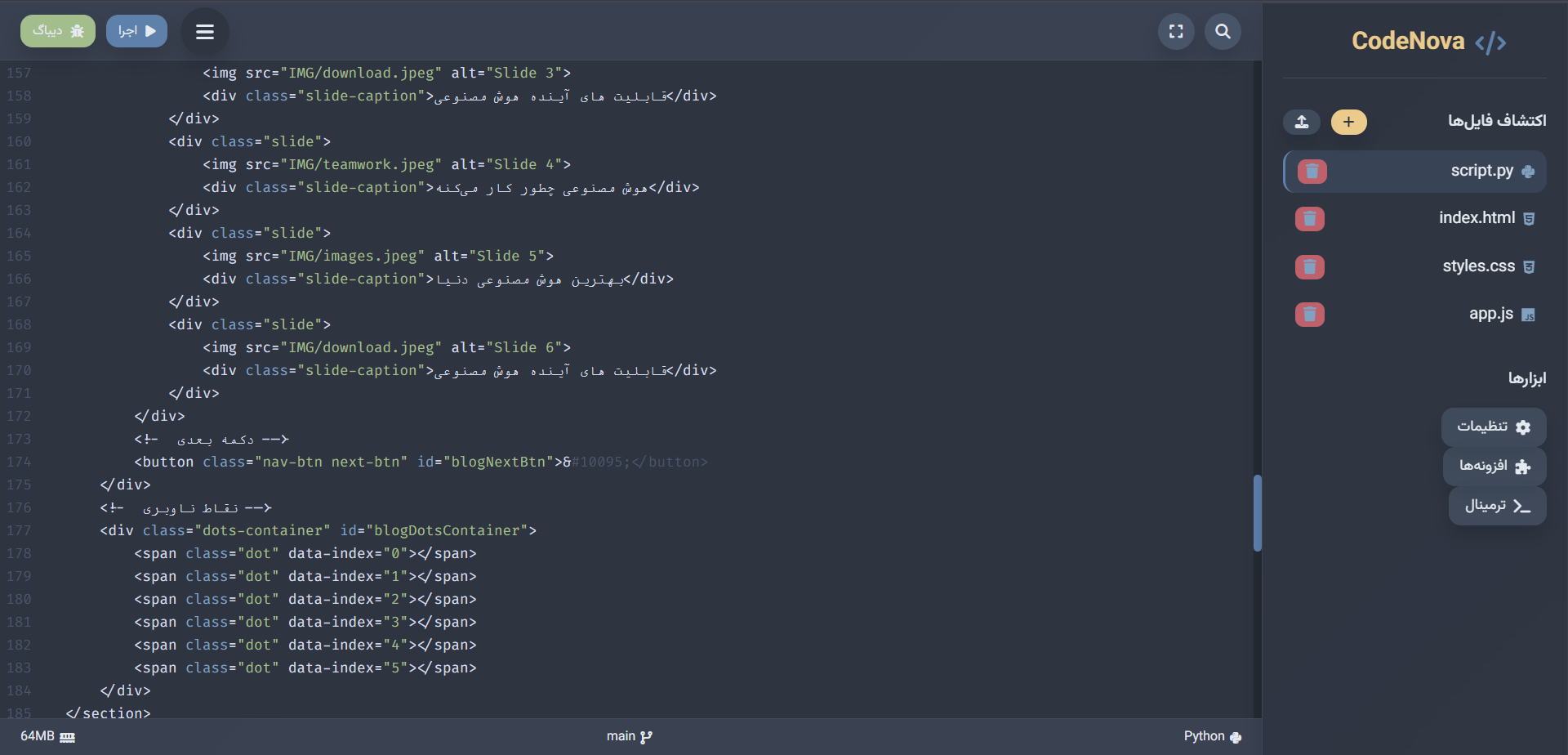Screen dimensions: 1568x755
Task: Open index.html file
Action: point(1476,218)
